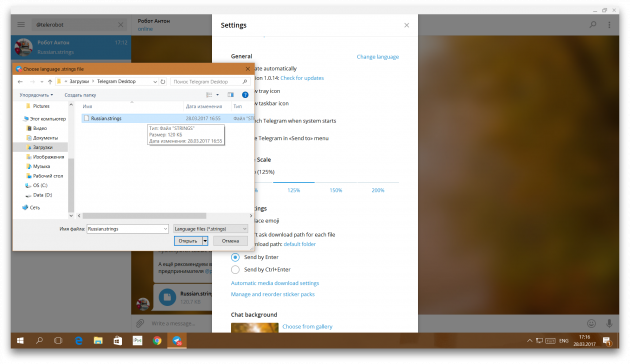Click the microphone voice message icon
This screenshot has width=630, height=364.
609,323
